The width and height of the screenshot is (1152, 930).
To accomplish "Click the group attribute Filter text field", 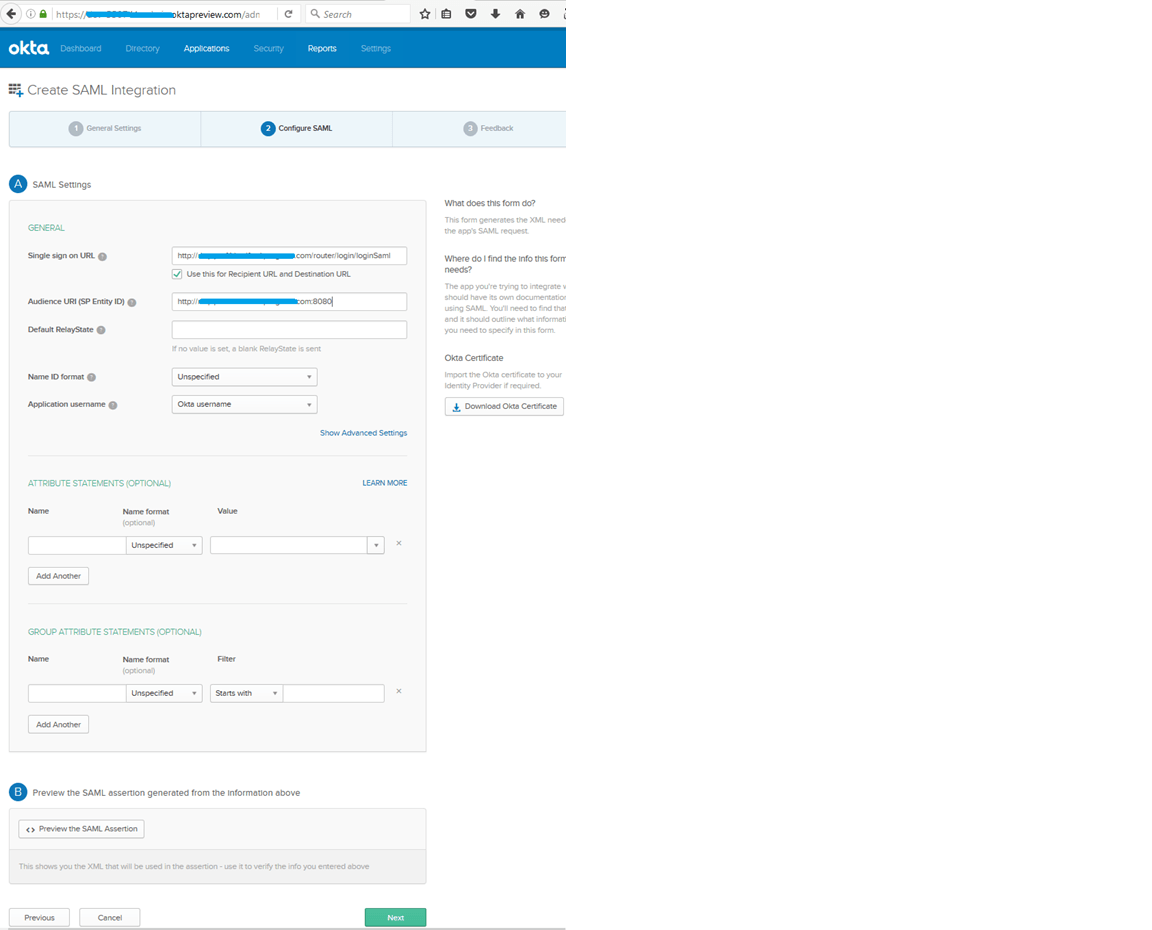I will [334, 693].
